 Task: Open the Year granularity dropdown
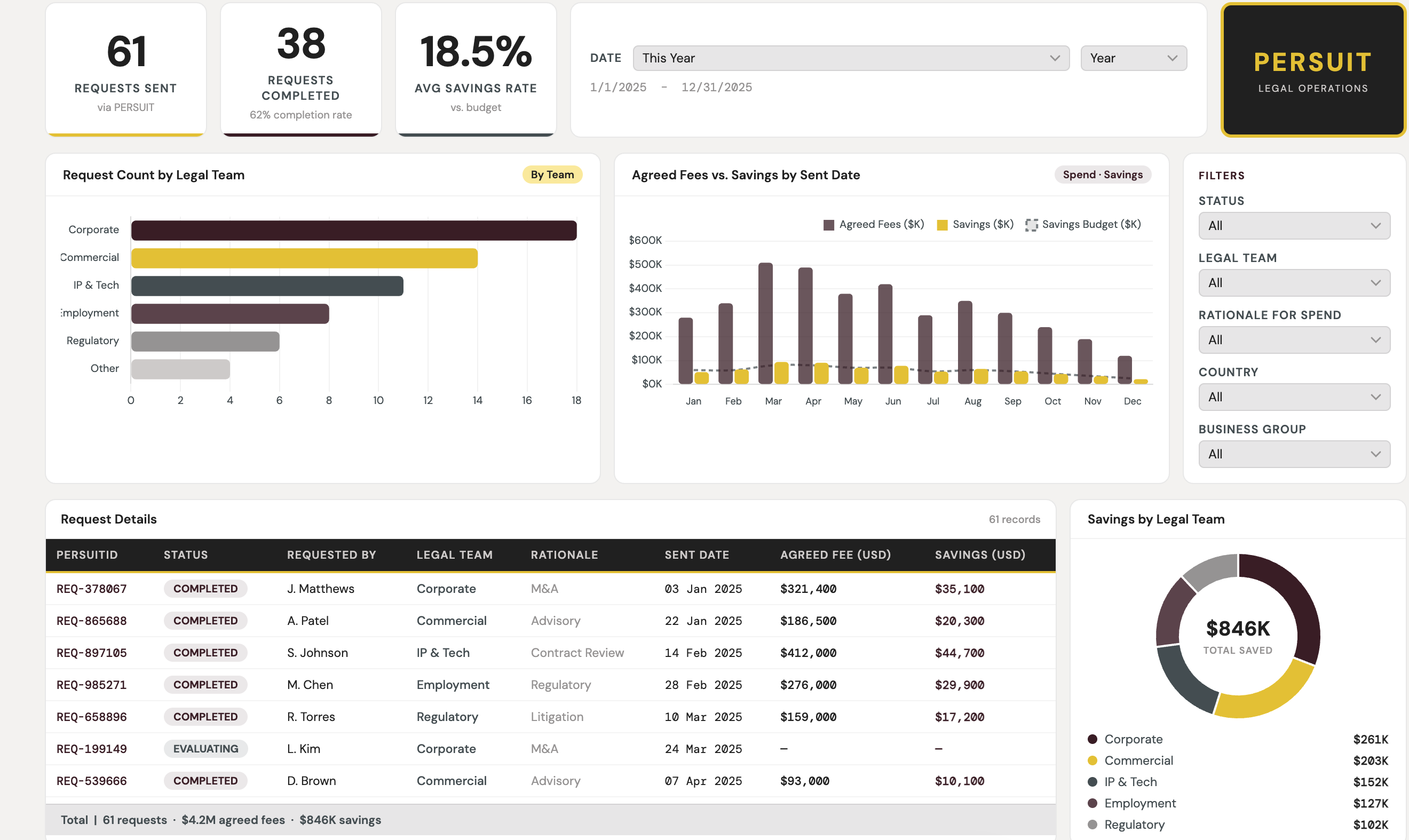(x=1133, y=58)
